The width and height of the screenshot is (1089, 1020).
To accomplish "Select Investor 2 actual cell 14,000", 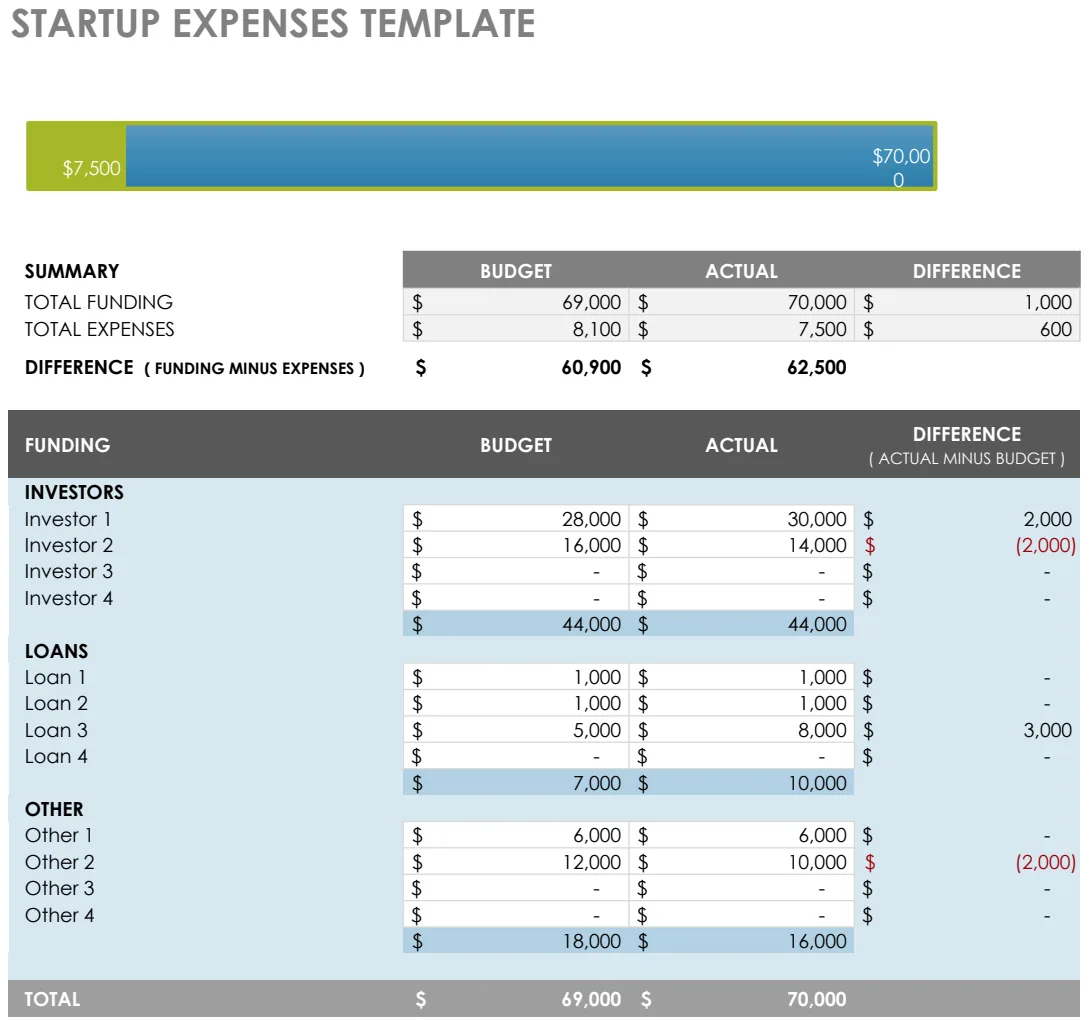I will point(742,545).
